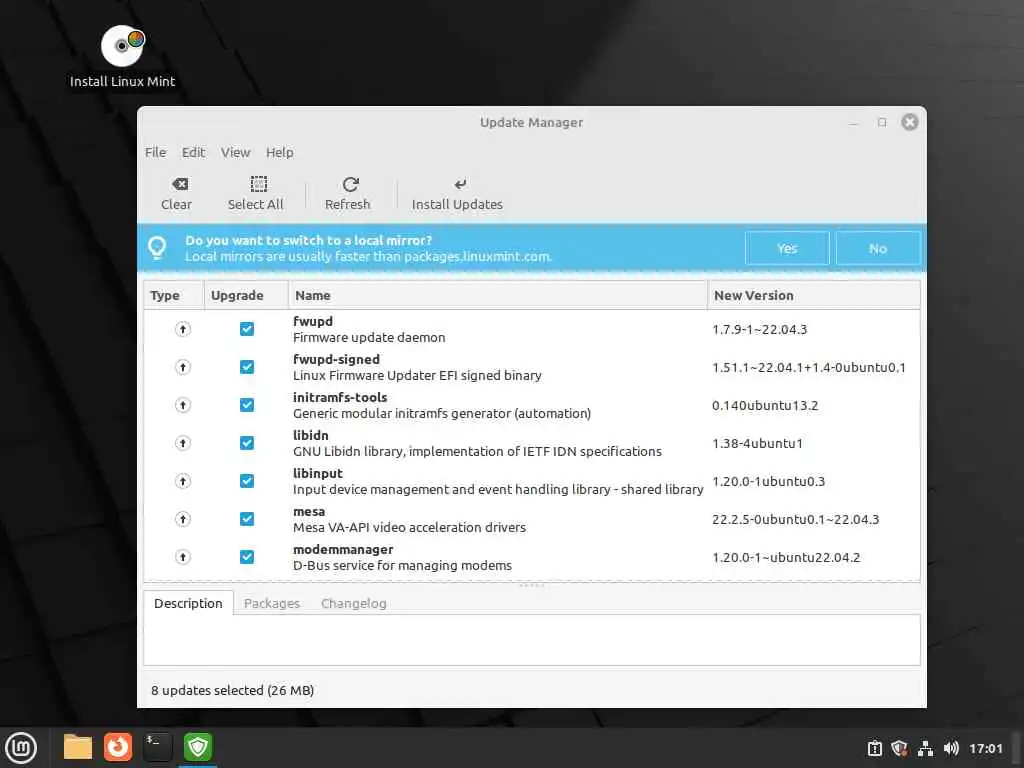Open the Terminal from the taskbar

[x=157, y=747]
